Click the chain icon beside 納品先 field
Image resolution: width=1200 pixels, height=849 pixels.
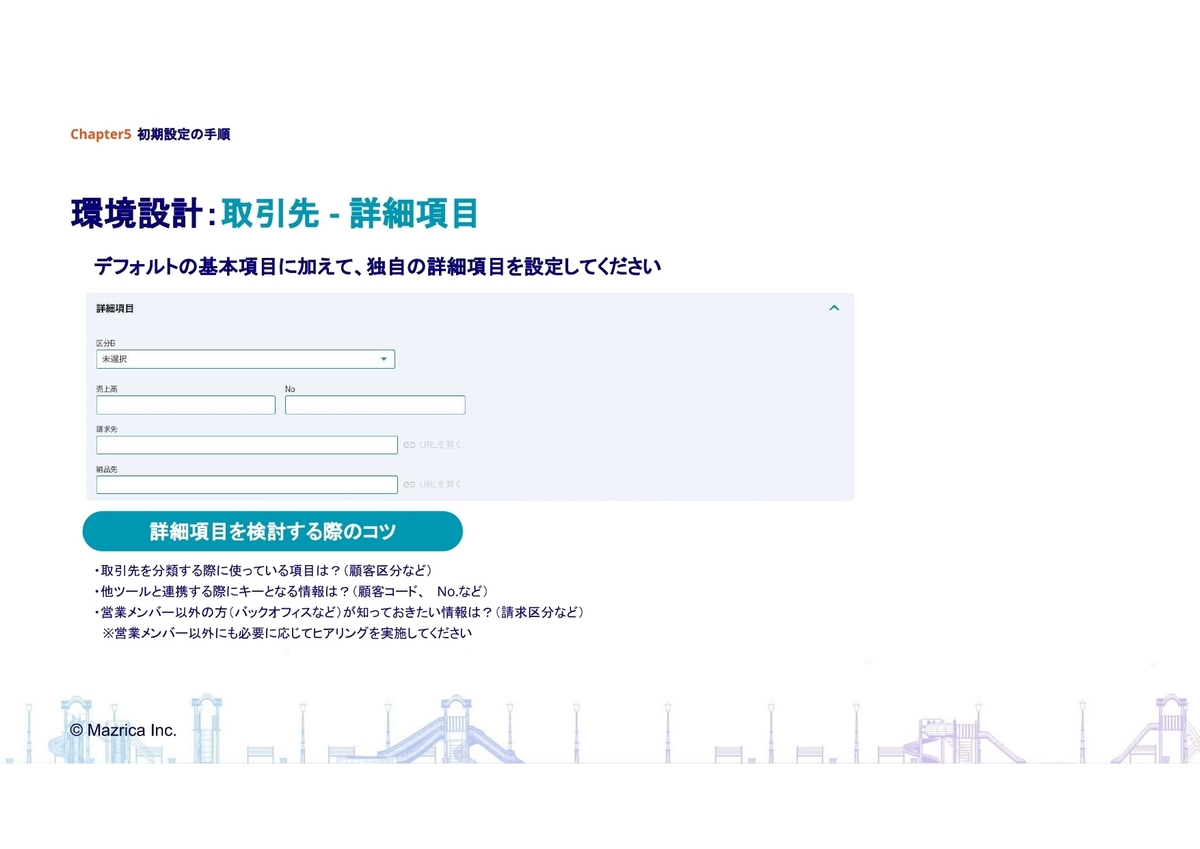[x=409, y=485]
